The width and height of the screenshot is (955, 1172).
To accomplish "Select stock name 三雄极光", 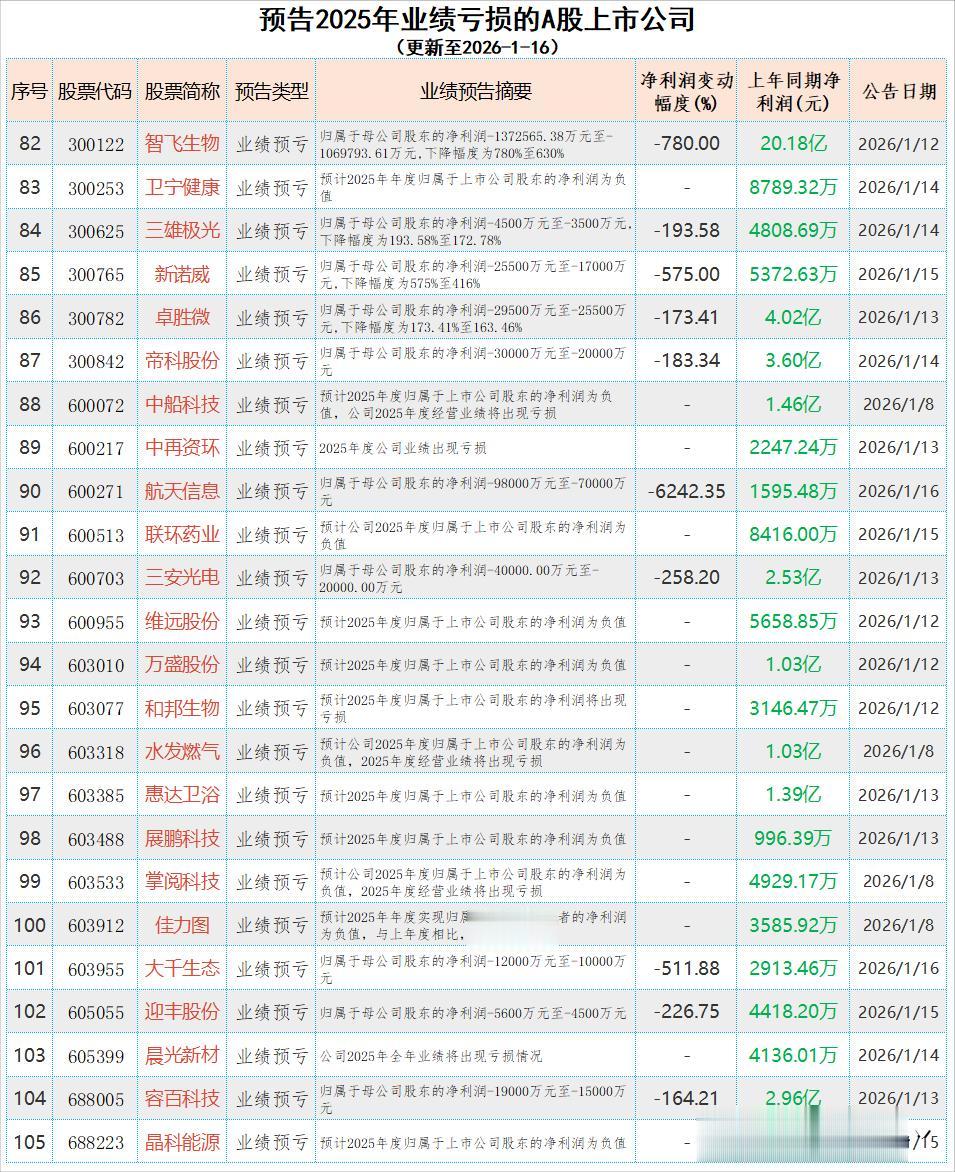I will point(182,230).
